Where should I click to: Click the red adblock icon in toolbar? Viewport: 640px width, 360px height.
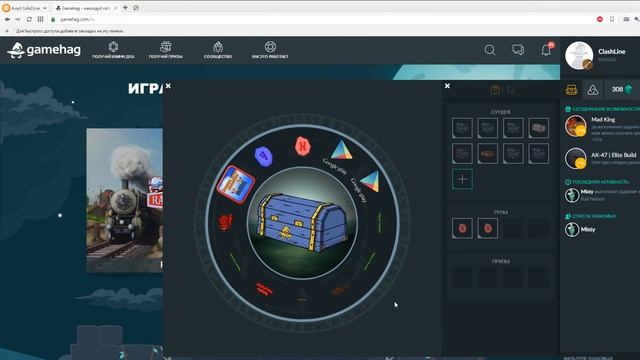(x=600, y=19)
